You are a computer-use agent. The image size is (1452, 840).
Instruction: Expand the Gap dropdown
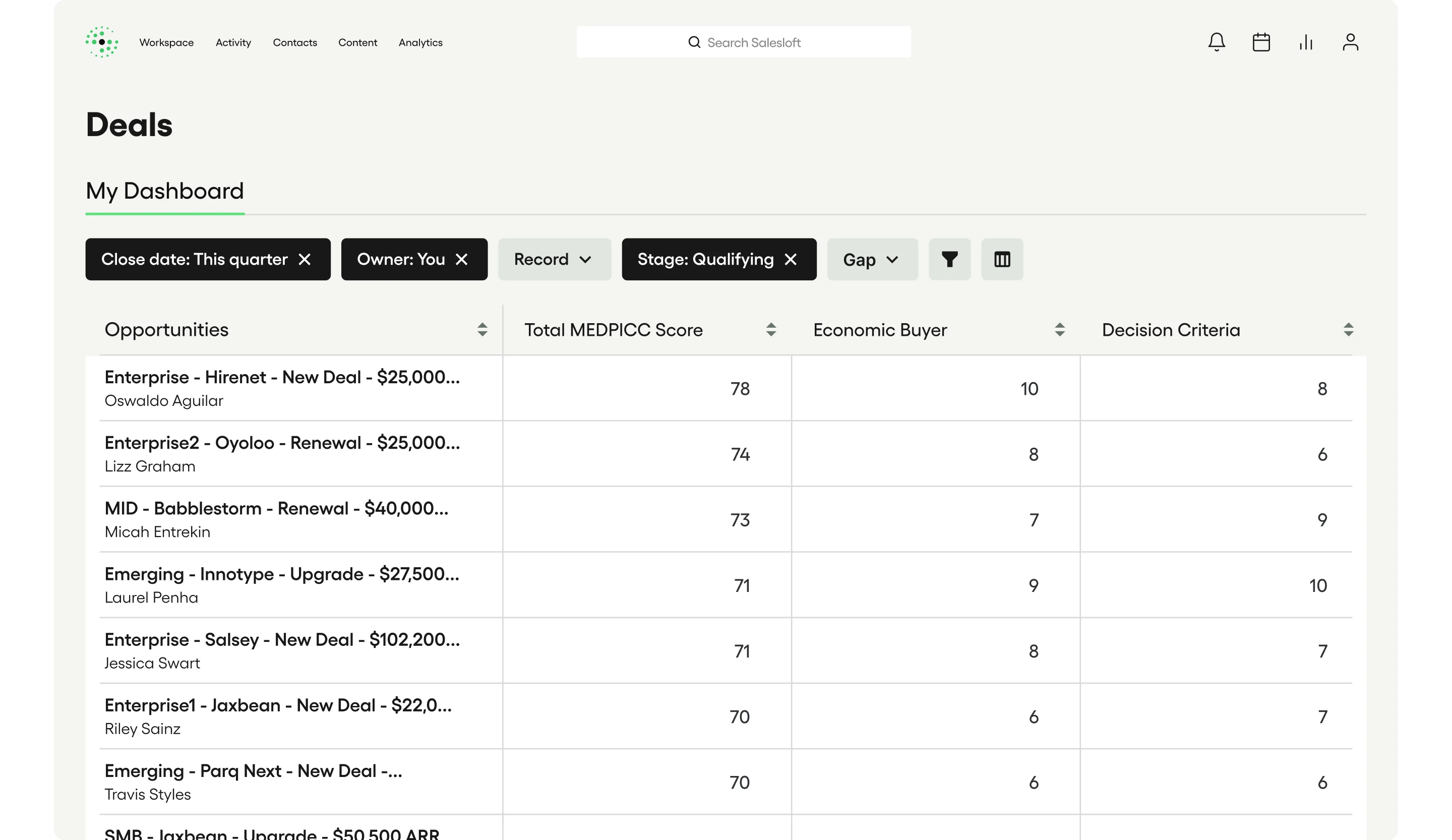[x=872, y=259]
